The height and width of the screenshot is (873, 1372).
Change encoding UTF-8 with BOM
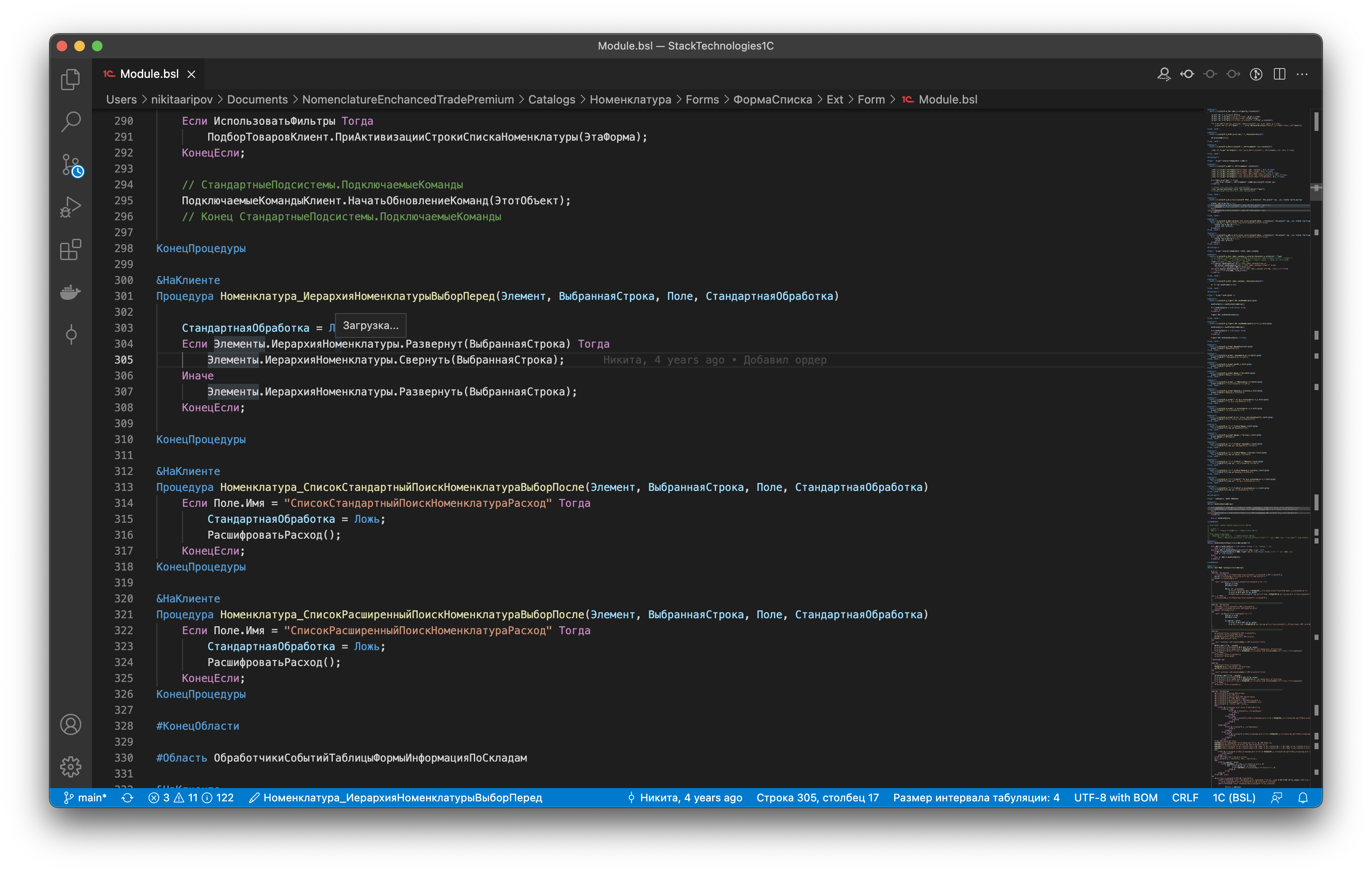coord(1115,798)
